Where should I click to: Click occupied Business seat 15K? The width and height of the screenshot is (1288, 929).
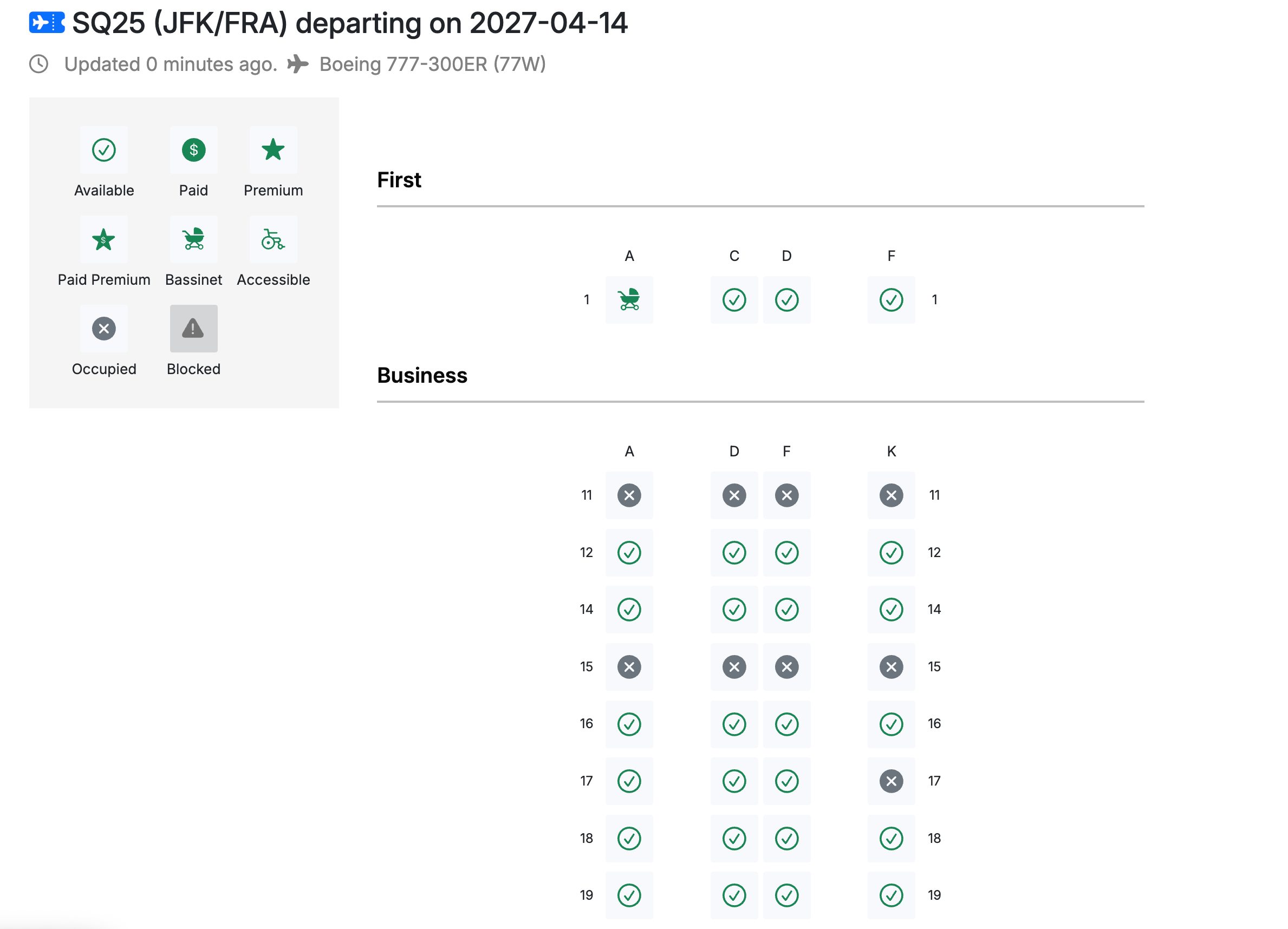pos(892,667)
